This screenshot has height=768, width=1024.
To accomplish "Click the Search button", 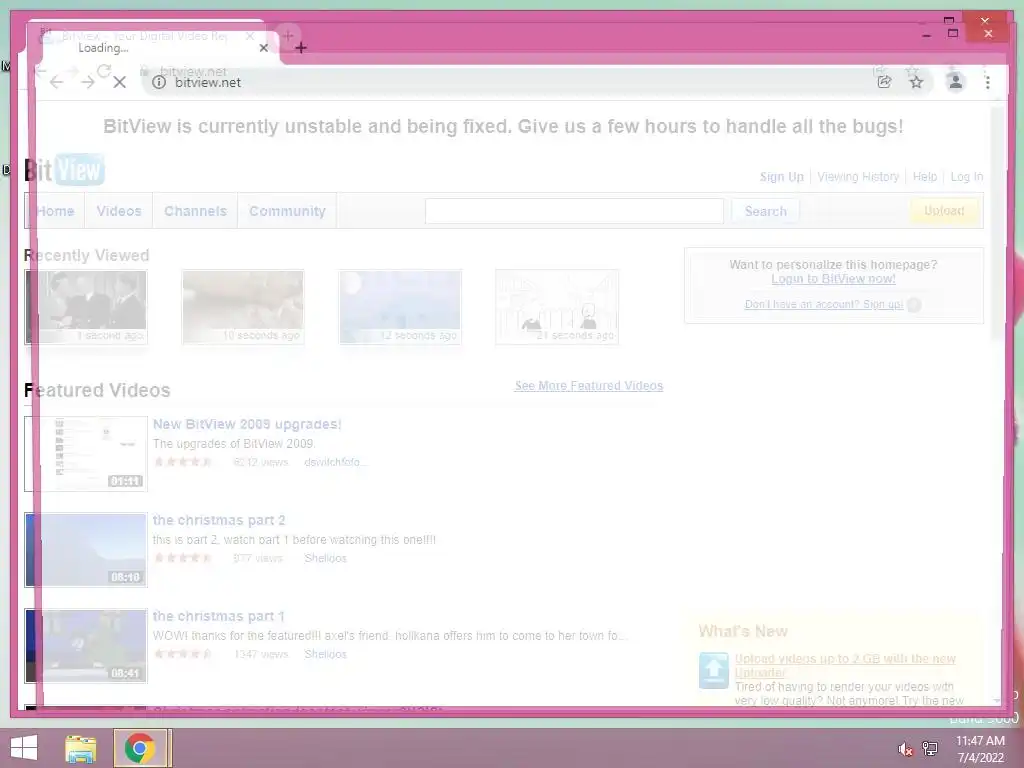I will coord(765,211).
